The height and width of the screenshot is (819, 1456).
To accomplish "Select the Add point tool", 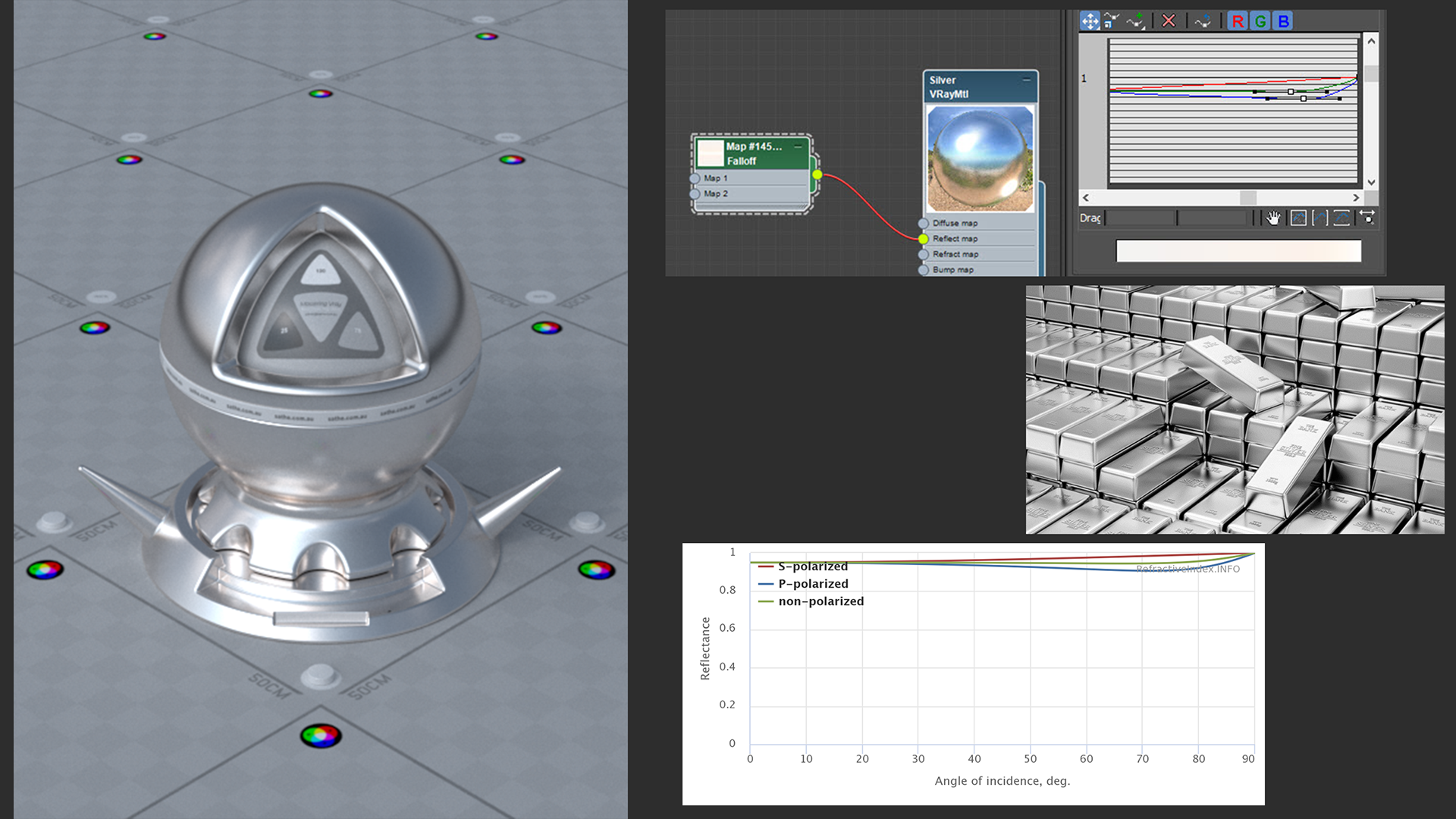I will coord(1135,21).
